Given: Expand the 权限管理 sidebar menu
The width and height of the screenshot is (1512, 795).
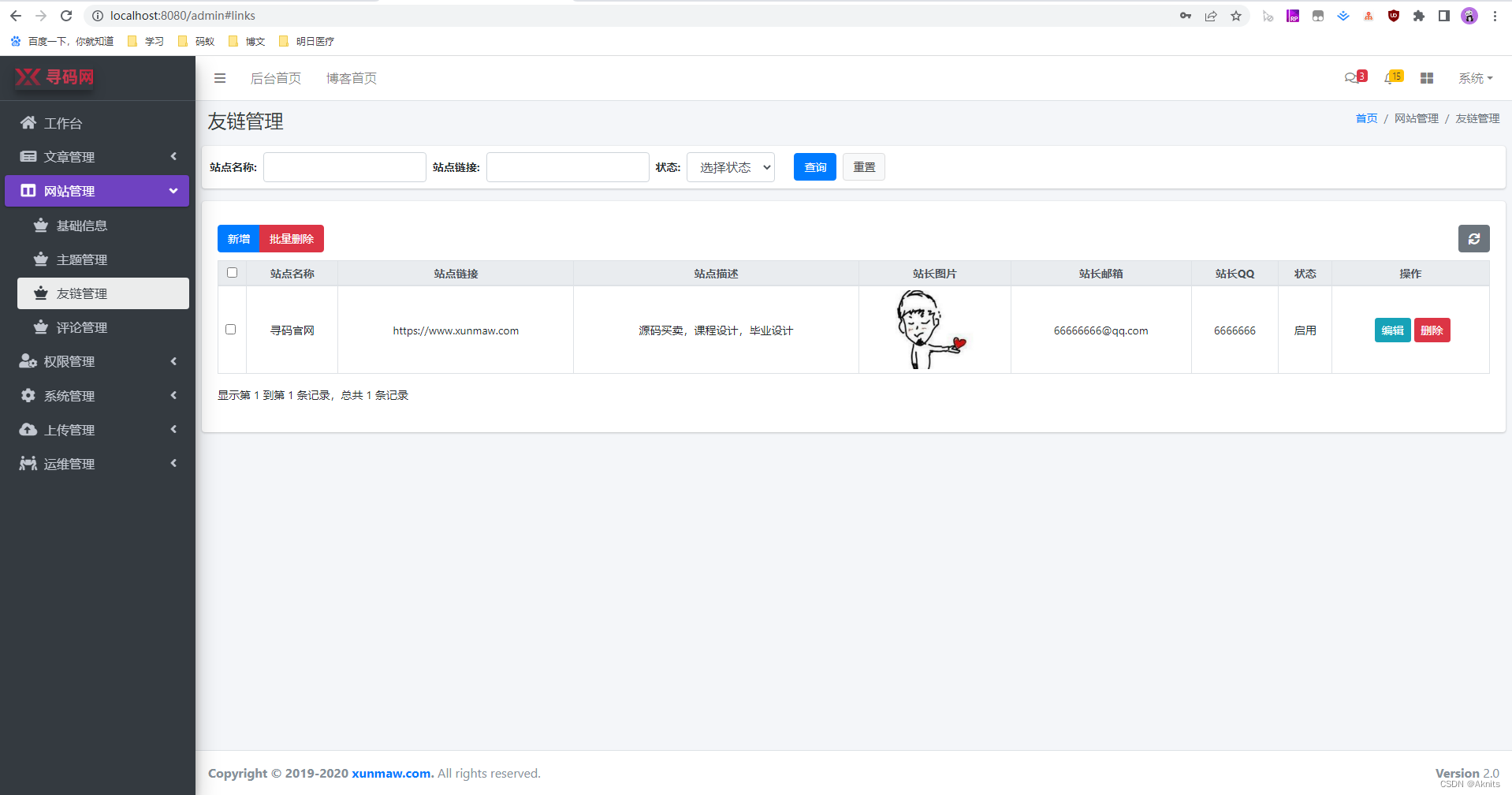Looking at the screenshot, I should 97,361.
